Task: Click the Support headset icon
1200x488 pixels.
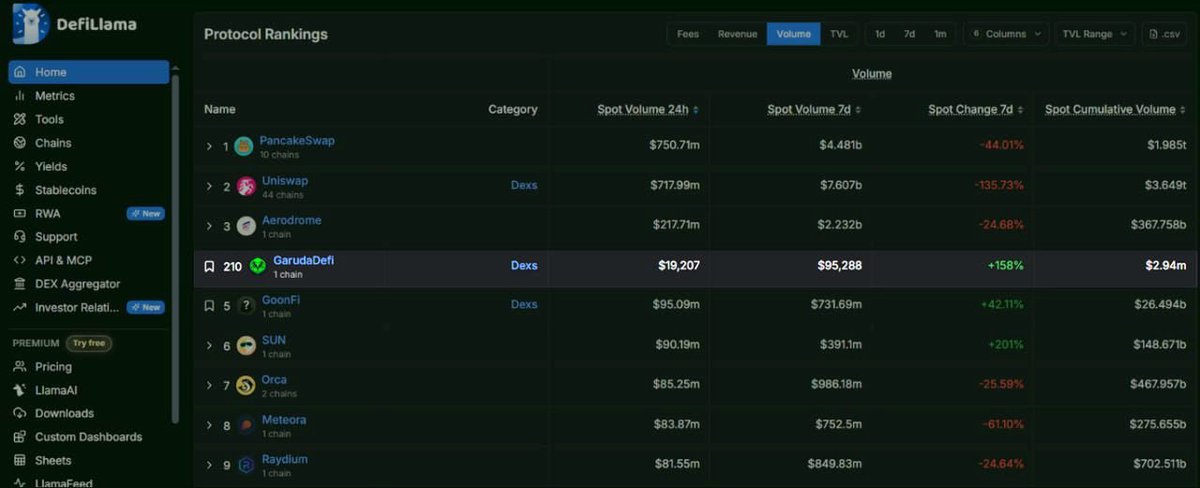Action: coord(20,237)
